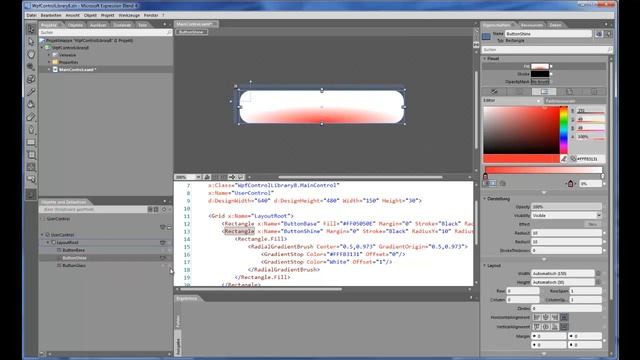
Task: Set VerticalAlignment to Top
Action: [537, 327]
